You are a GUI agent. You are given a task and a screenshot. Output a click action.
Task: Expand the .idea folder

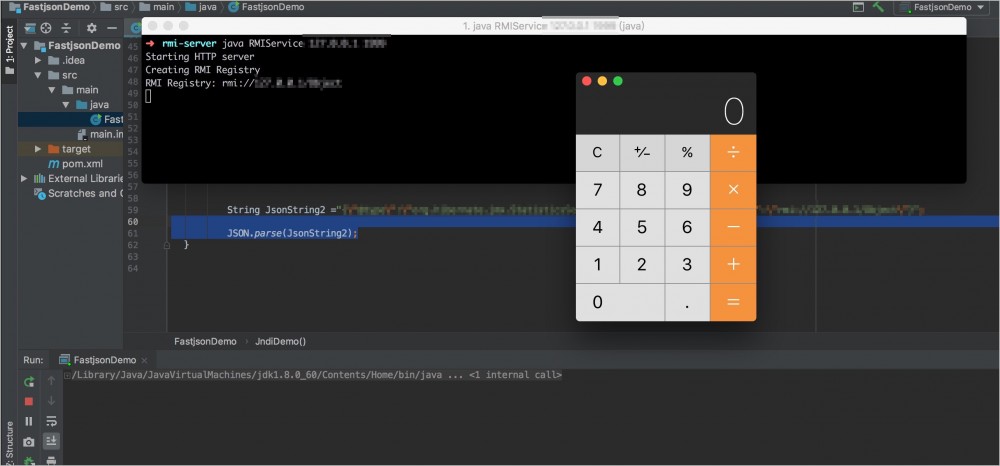point(38,61)
